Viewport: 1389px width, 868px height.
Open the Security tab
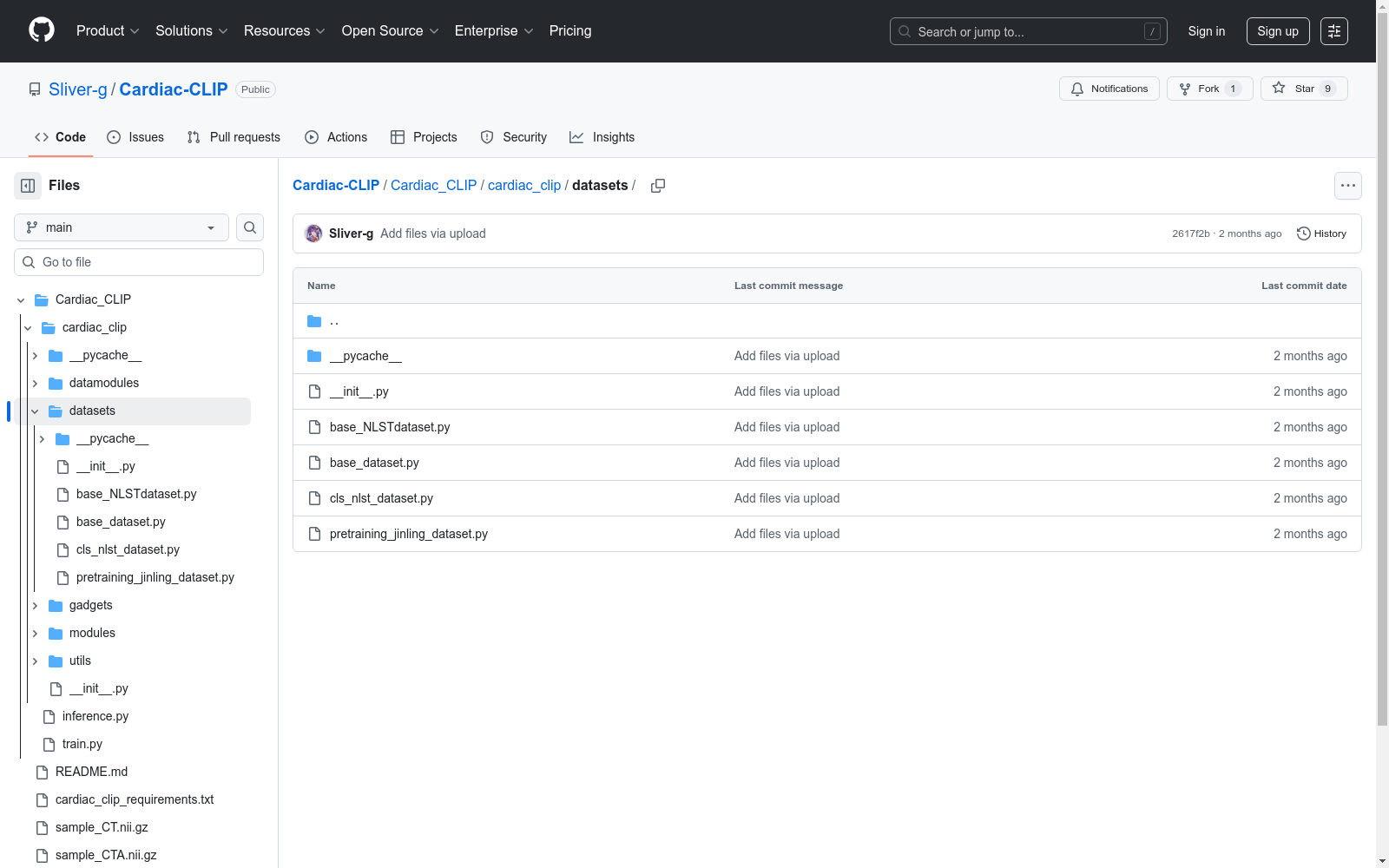(514, 137)
